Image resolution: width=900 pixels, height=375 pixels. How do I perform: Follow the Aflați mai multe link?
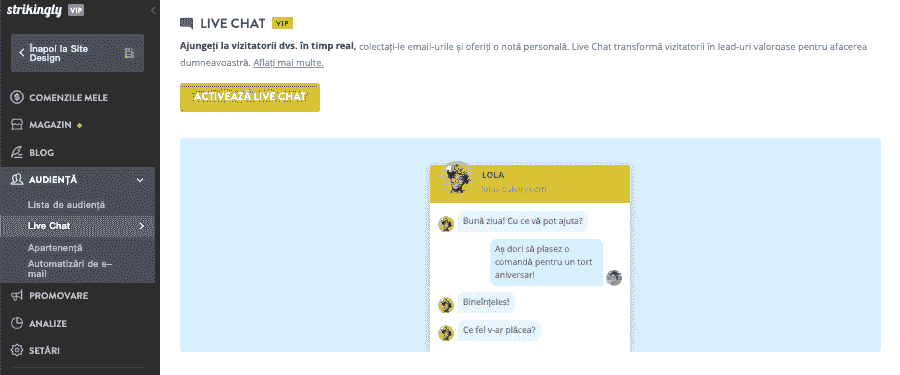click(288, 63)
